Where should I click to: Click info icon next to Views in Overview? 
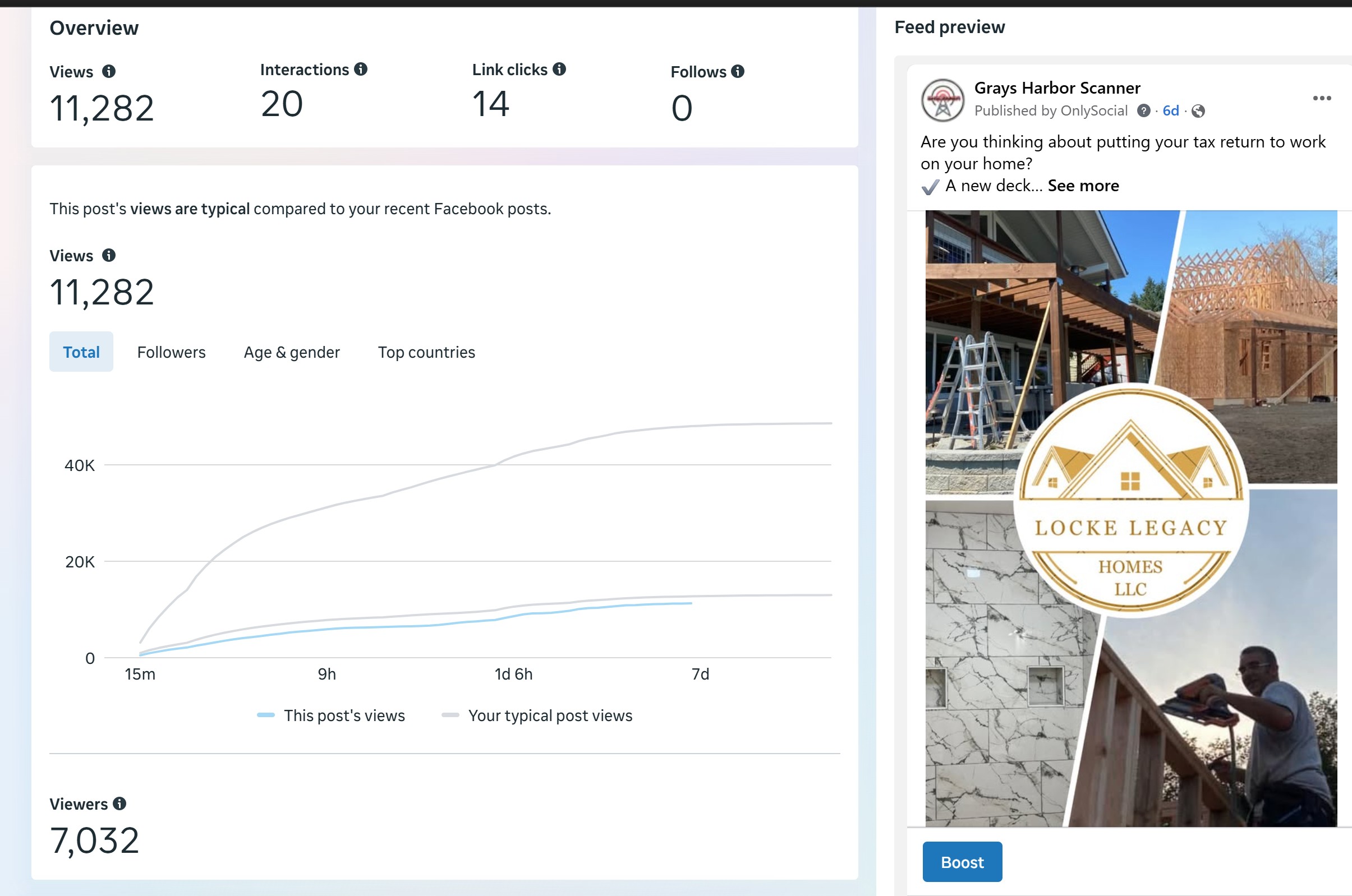tap(109, 71)
